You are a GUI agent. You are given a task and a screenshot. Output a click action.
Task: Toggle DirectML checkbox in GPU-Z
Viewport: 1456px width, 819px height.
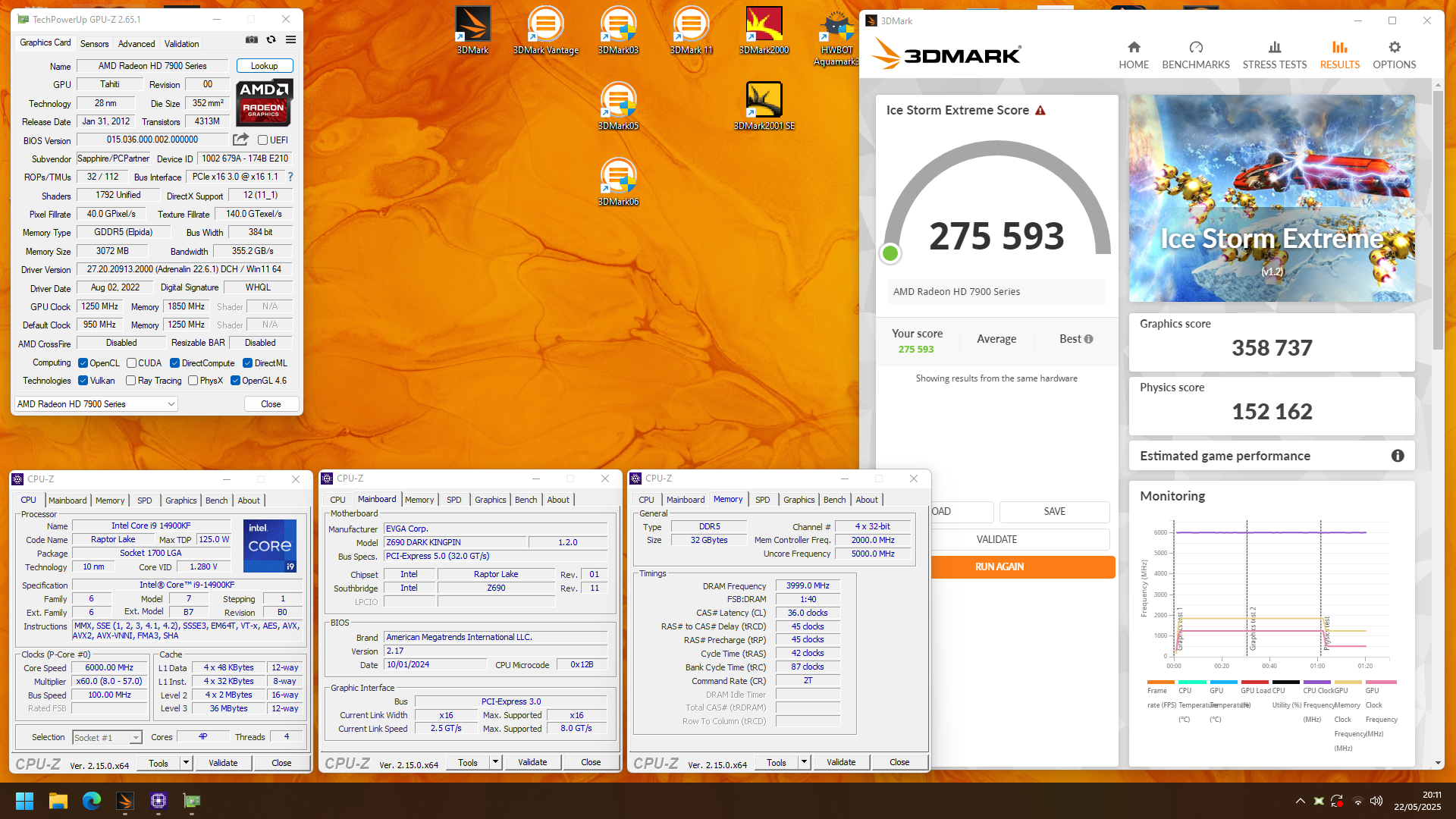tap(247, 363)
